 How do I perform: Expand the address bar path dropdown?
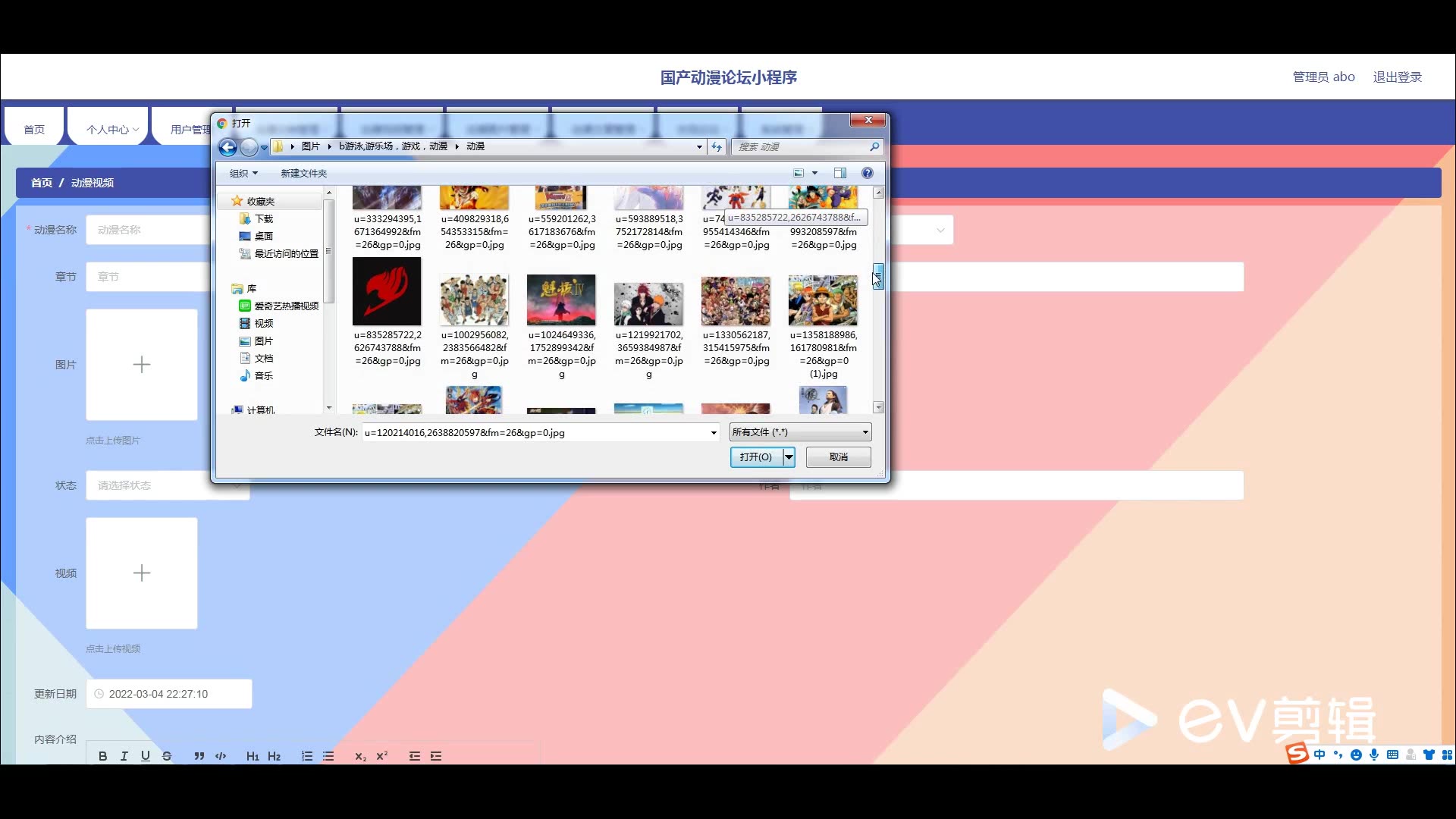[x=699, y=147]
